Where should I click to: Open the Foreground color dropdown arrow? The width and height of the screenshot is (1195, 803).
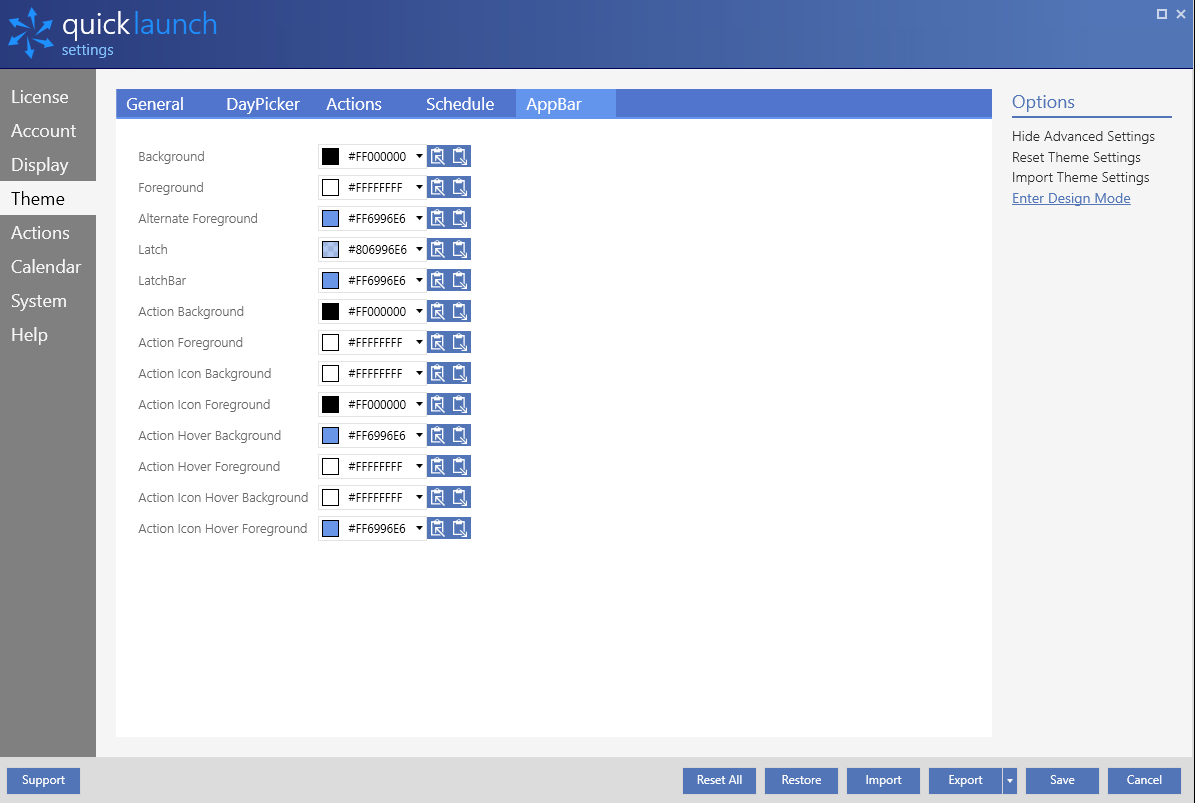pos(419,187)
